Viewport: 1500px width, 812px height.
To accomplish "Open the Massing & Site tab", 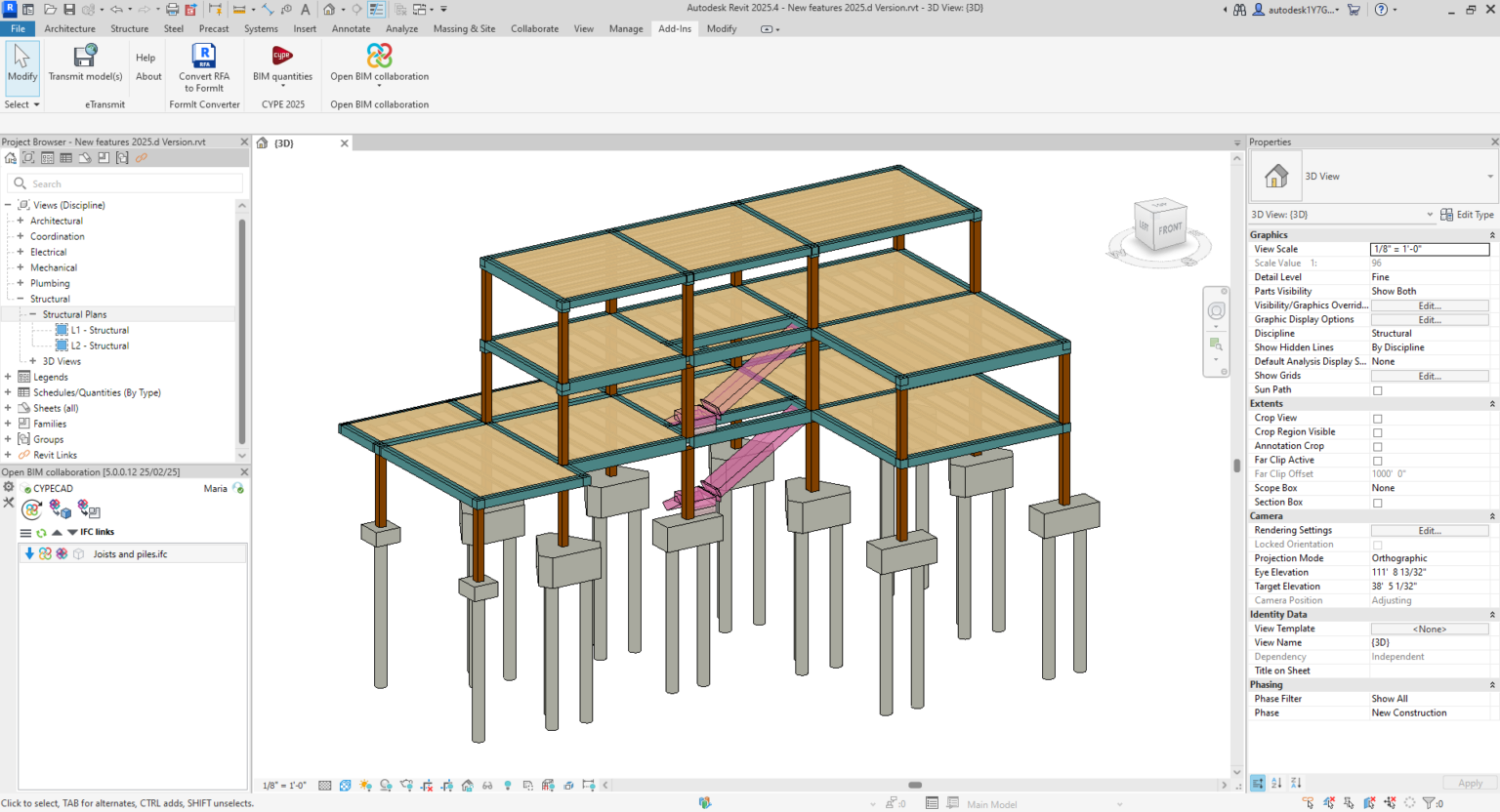I will pyautogui.click(x=464, y=28).
